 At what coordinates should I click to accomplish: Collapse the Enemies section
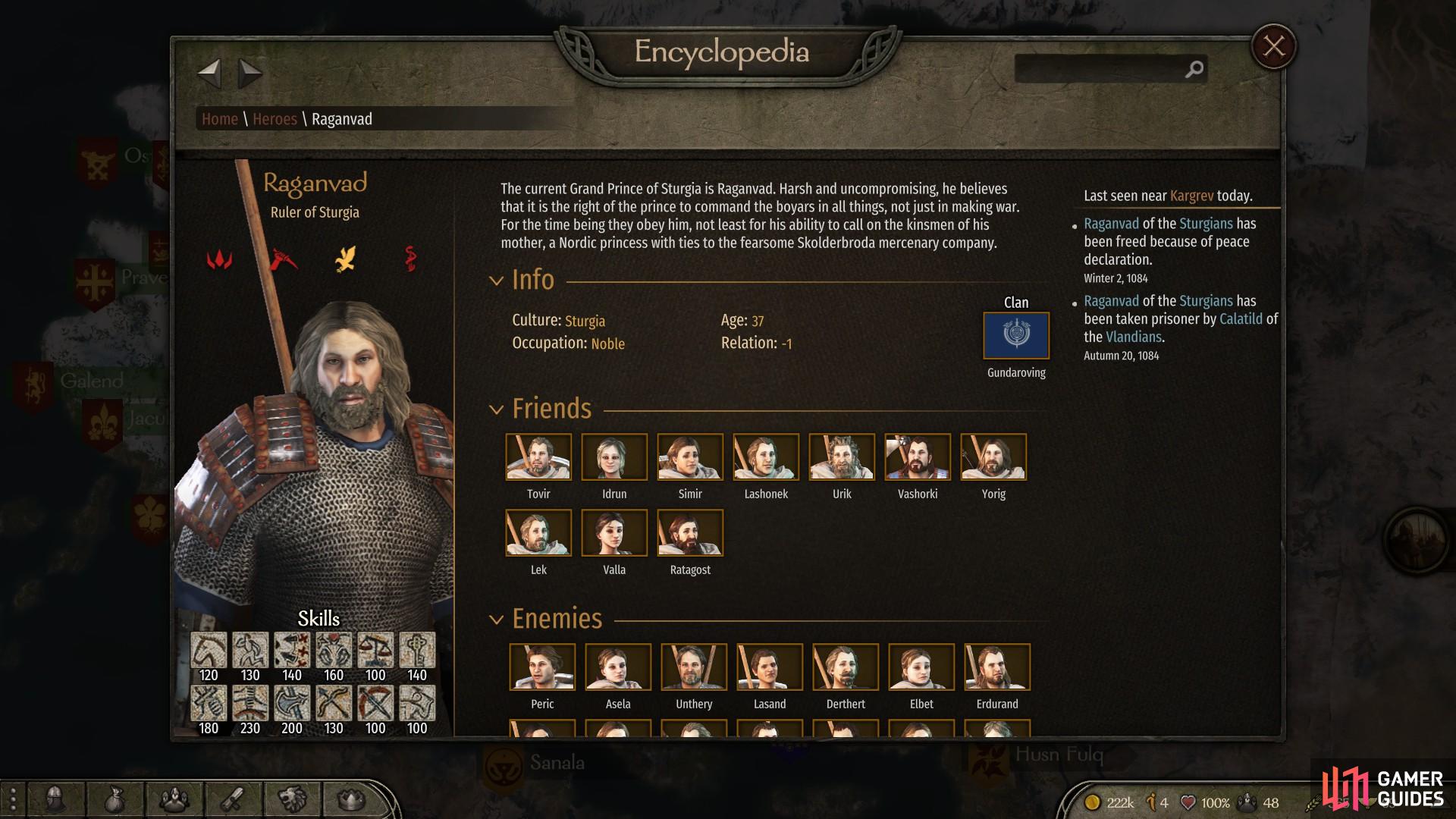(497, 620)
